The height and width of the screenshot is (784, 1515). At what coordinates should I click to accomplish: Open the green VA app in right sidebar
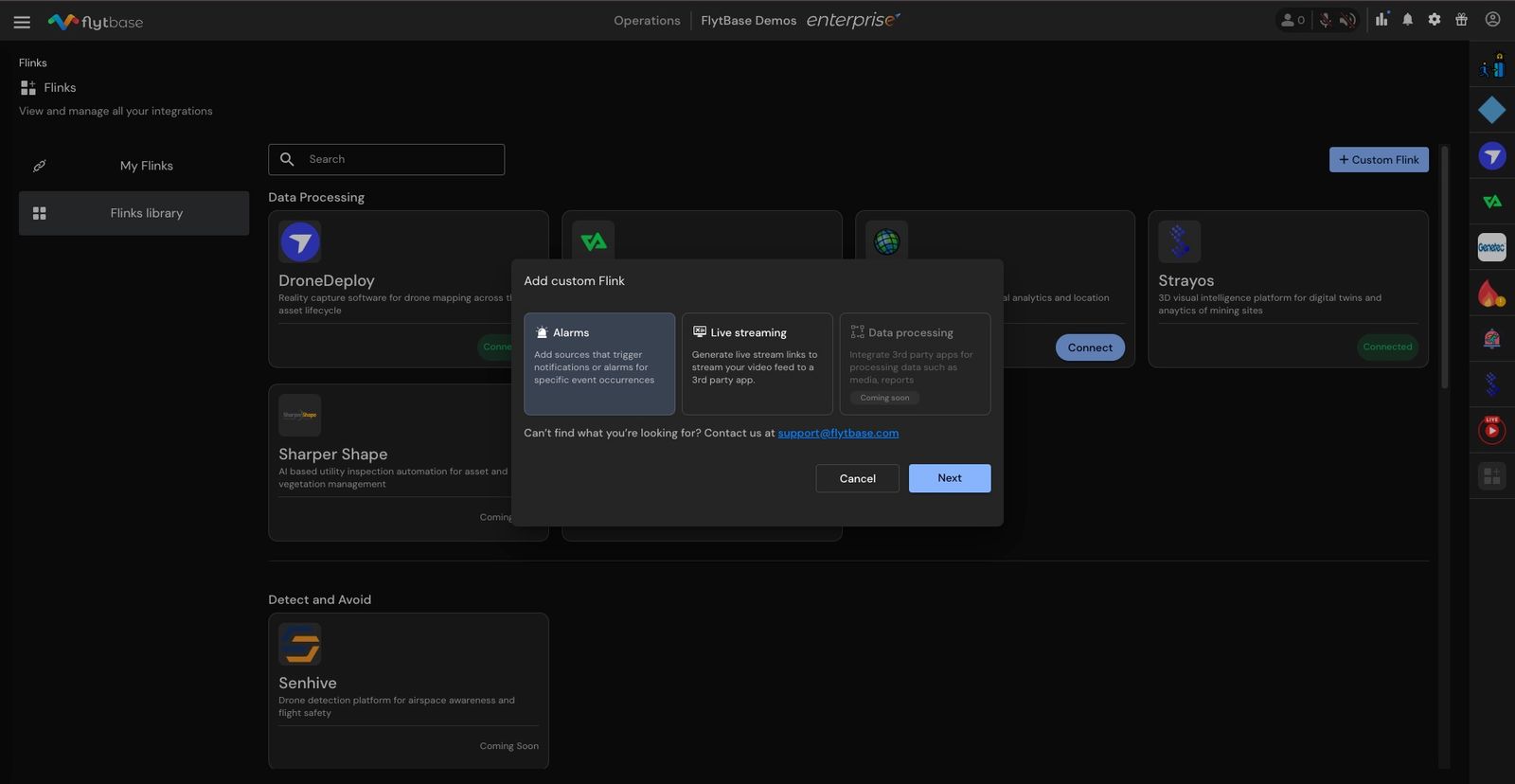click(1492, 202)
